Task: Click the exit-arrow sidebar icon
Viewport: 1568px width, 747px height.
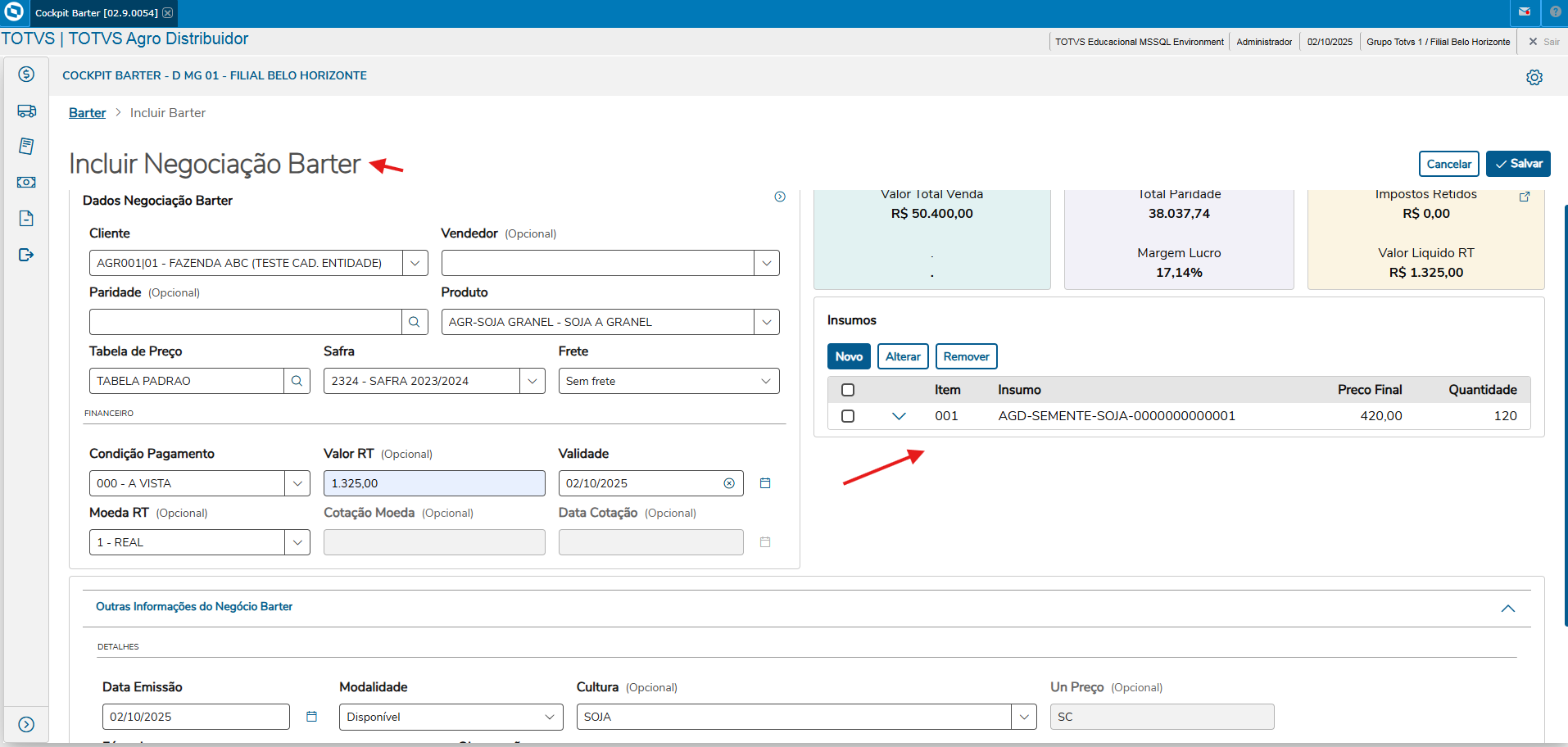Action: point(26,255)
